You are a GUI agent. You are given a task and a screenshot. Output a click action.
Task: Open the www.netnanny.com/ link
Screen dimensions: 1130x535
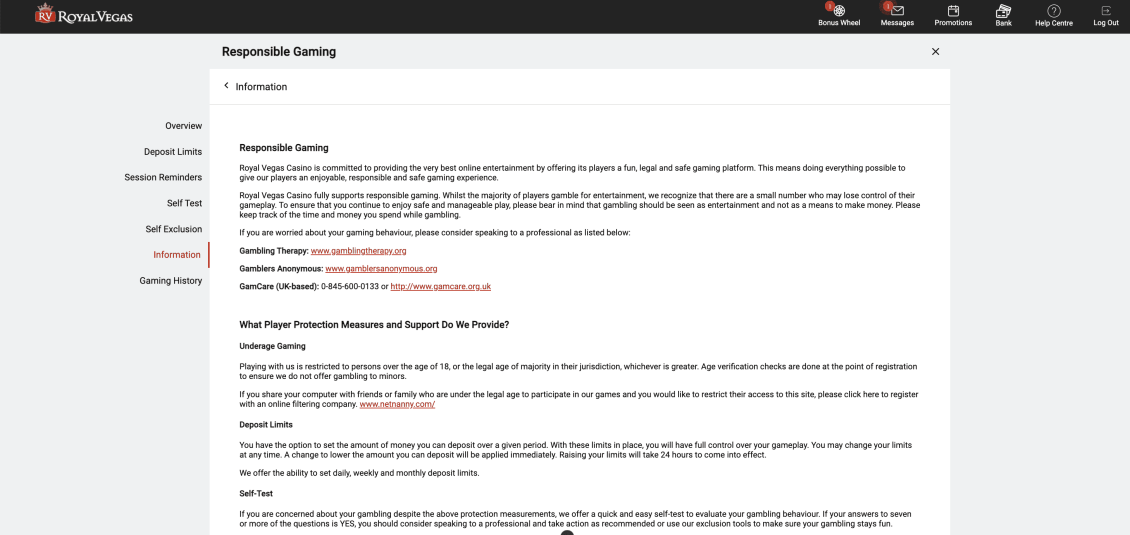[x=397, y=405]
